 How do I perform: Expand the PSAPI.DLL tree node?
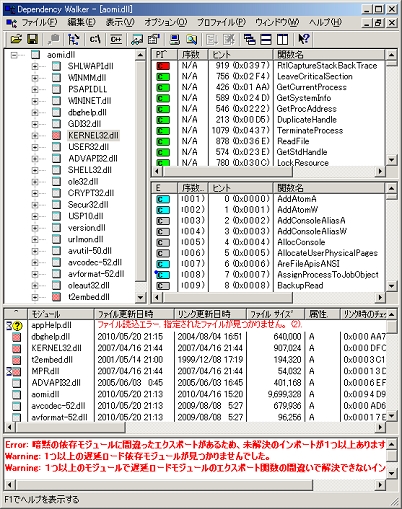point(35,89)
